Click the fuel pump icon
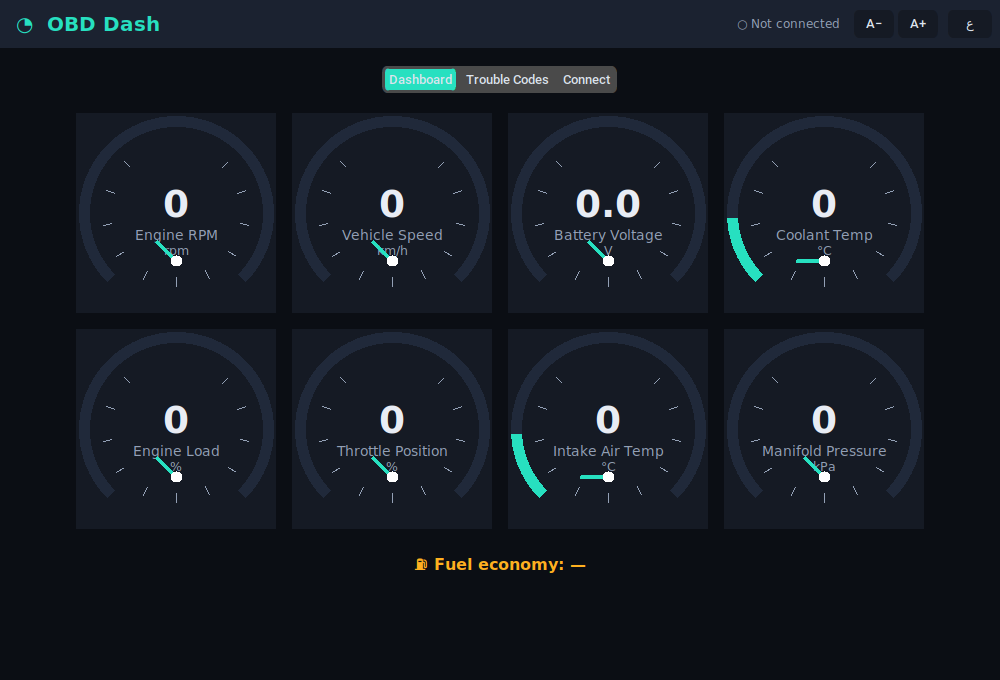This screenshot has height=680, width=1000. point(421,565)
